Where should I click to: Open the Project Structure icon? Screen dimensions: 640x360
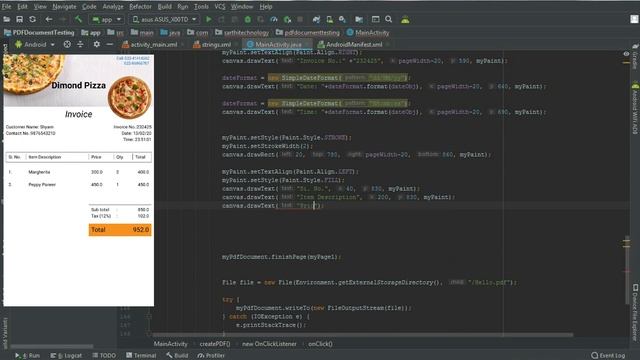pyautogui.click(x=359, y=19)
